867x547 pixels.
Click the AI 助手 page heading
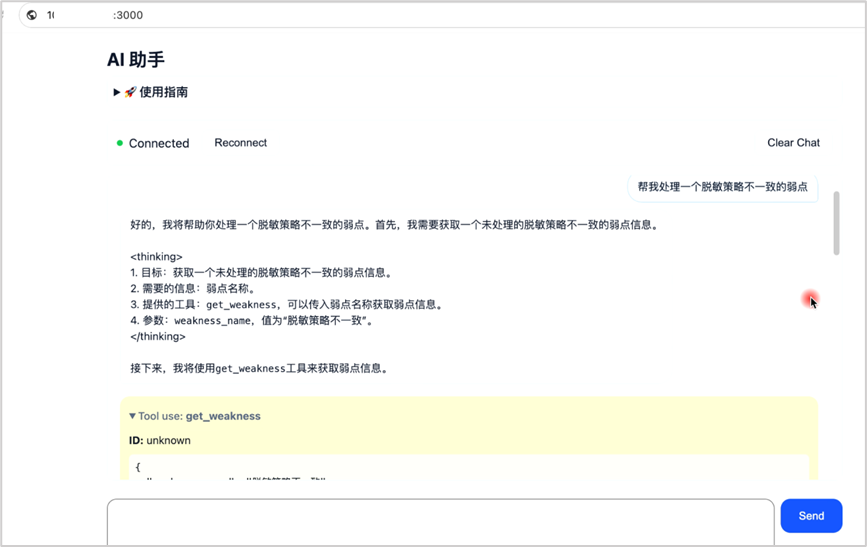[x=136, y=60]
